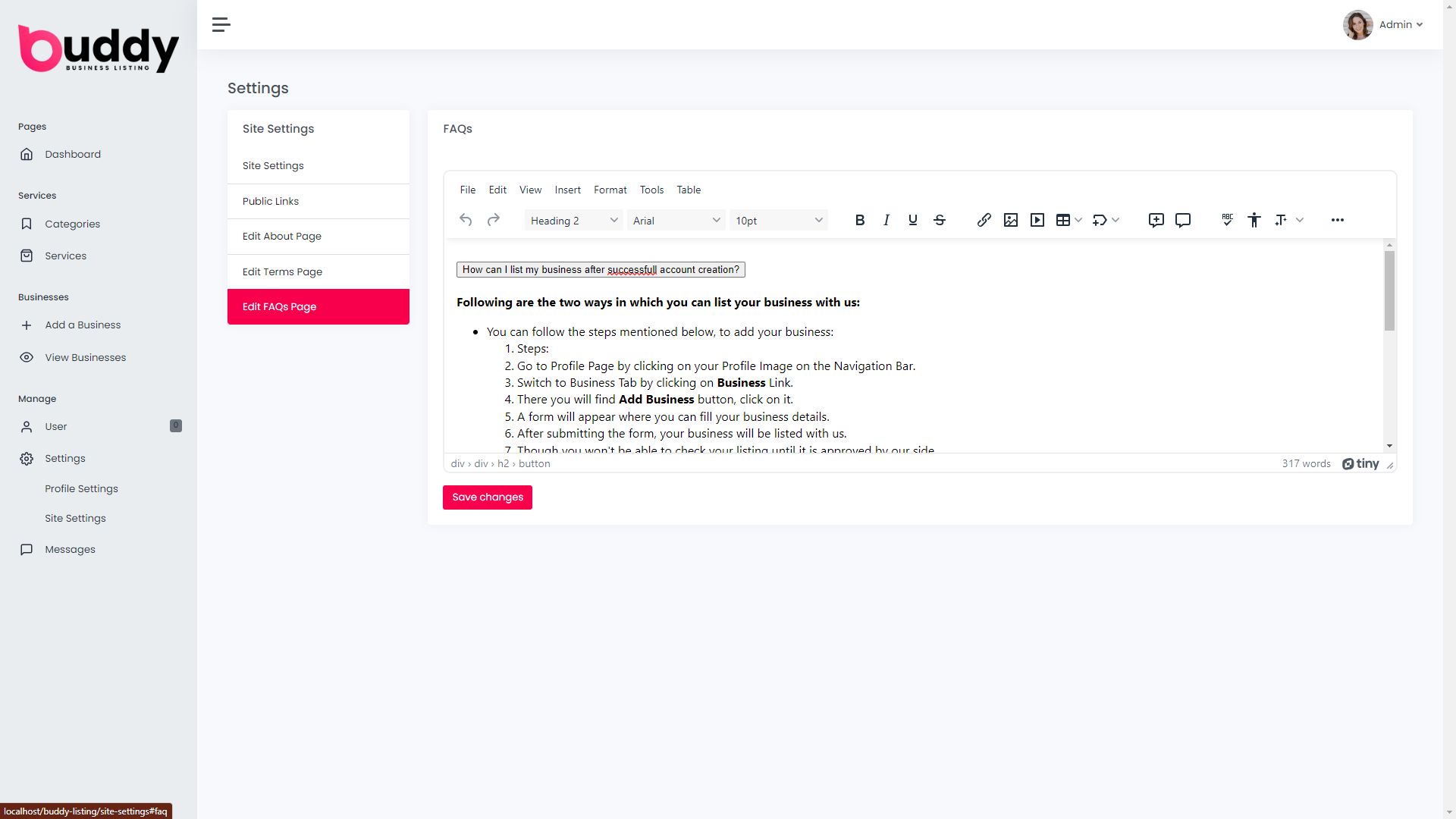This screenshot has width=1456, height=819.
Task: Toggle italic formatting in editor
Action: 886,220
